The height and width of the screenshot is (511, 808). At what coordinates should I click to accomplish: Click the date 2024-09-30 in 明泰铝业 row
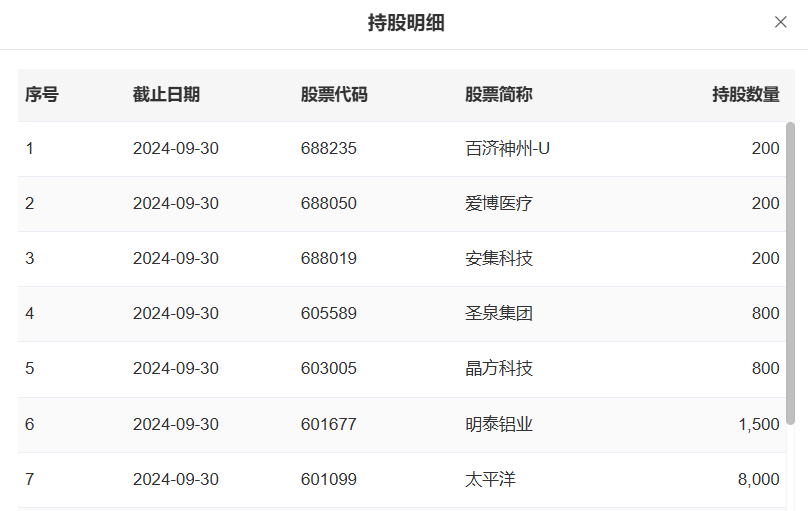(176, 424)
